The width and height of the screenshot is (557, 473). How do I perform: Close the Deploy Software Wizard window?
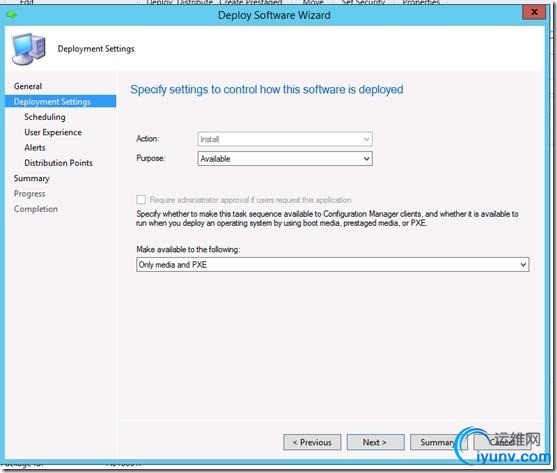[x=534, y=12]
